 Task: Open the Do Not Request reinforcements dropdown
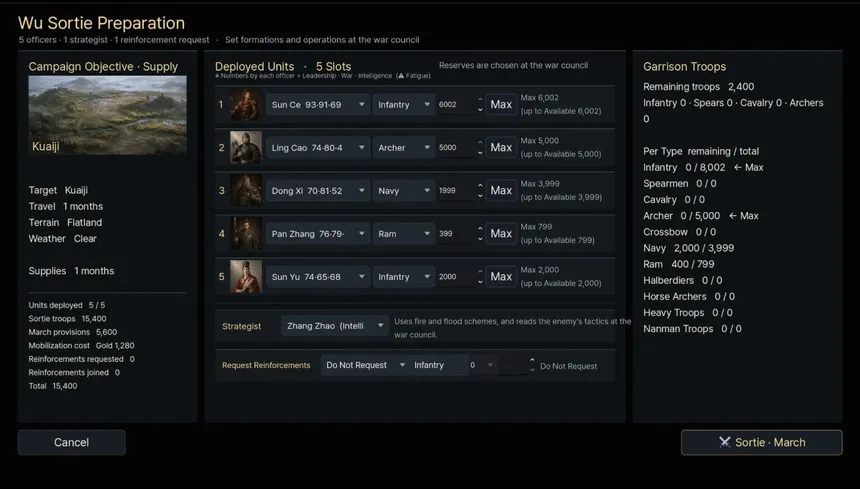(365, 365)
